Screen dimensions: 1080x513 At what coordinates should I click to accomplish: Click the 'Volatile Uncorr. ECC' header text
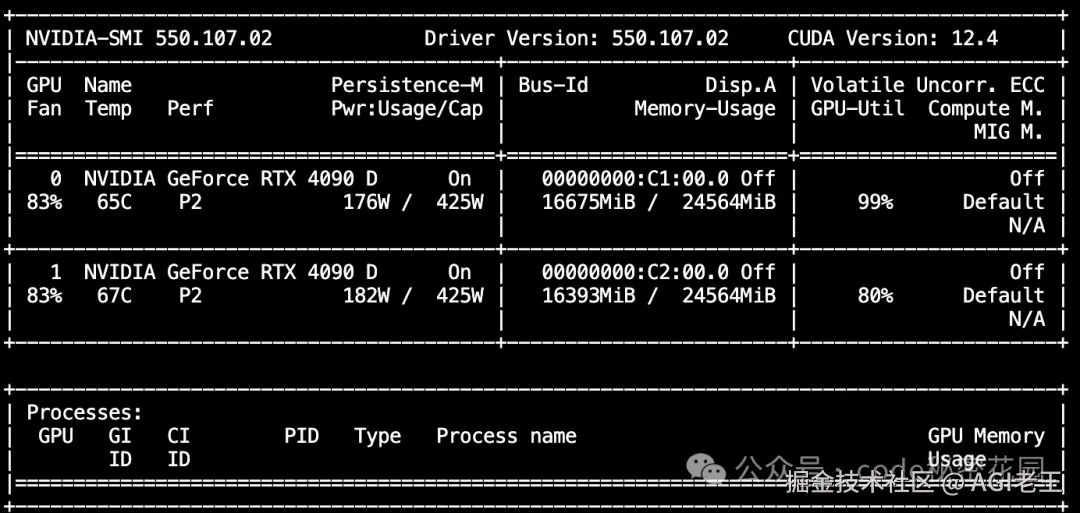pos(927,85)
